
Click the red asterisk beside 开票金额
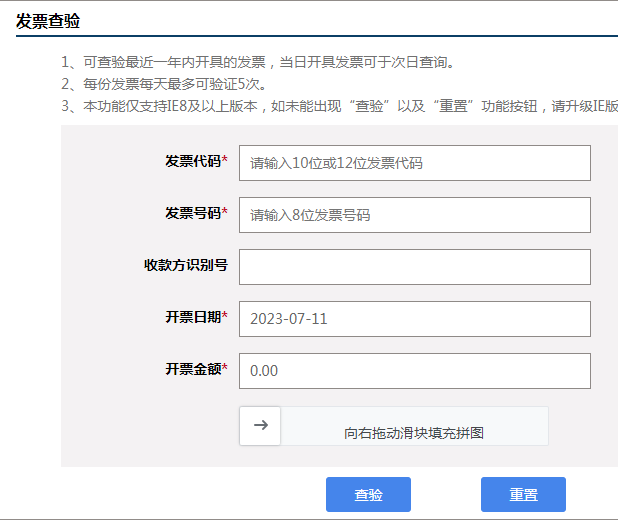click(x=225, y=367)
